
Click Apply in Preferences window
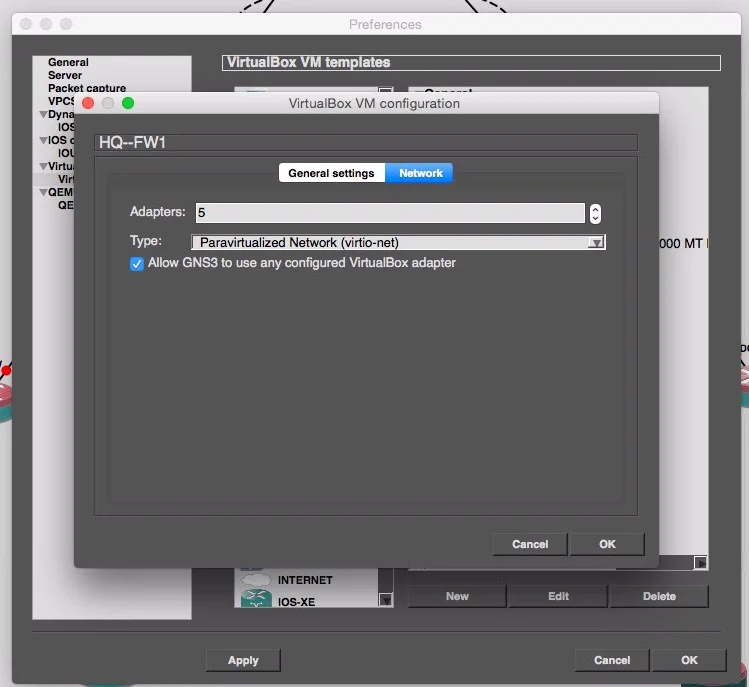coord(243,660)
